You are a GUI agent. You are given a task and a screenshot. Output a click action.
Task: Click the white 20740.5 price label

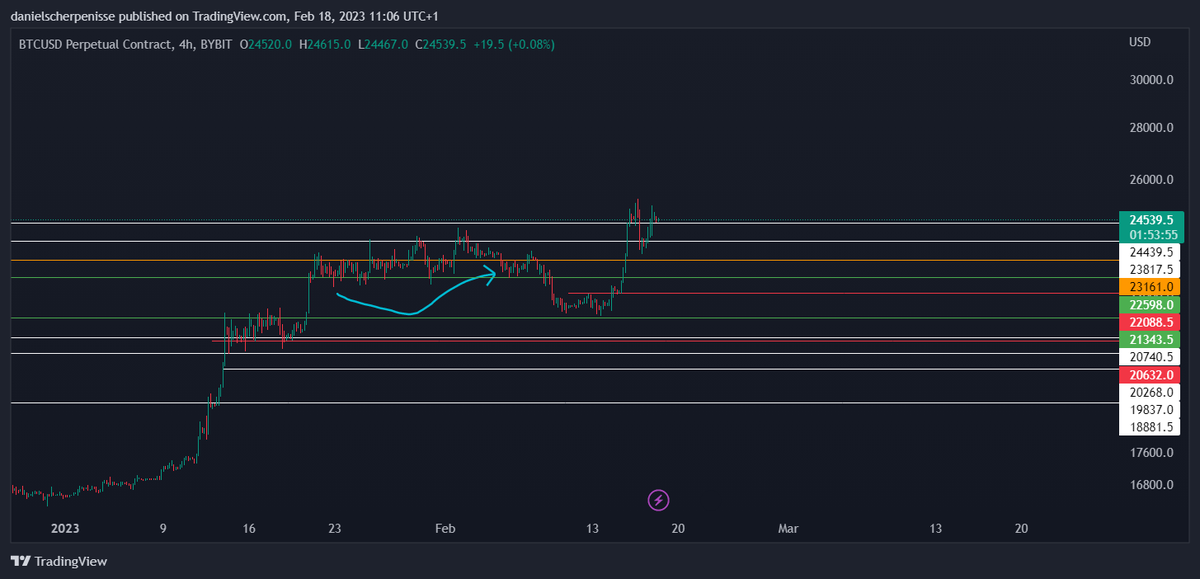coord(1151,357)
